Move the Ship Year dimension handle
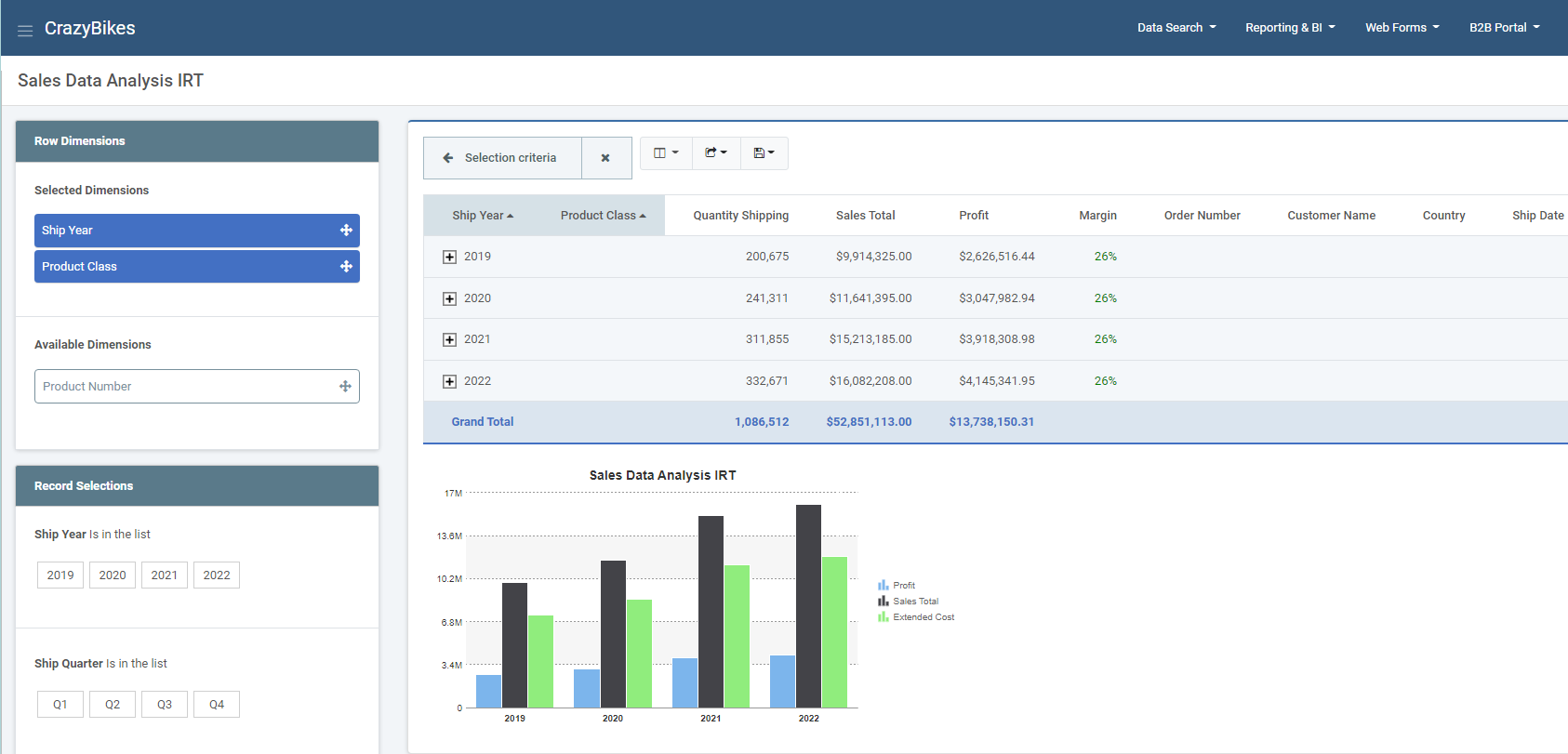 tap(346, 231)
